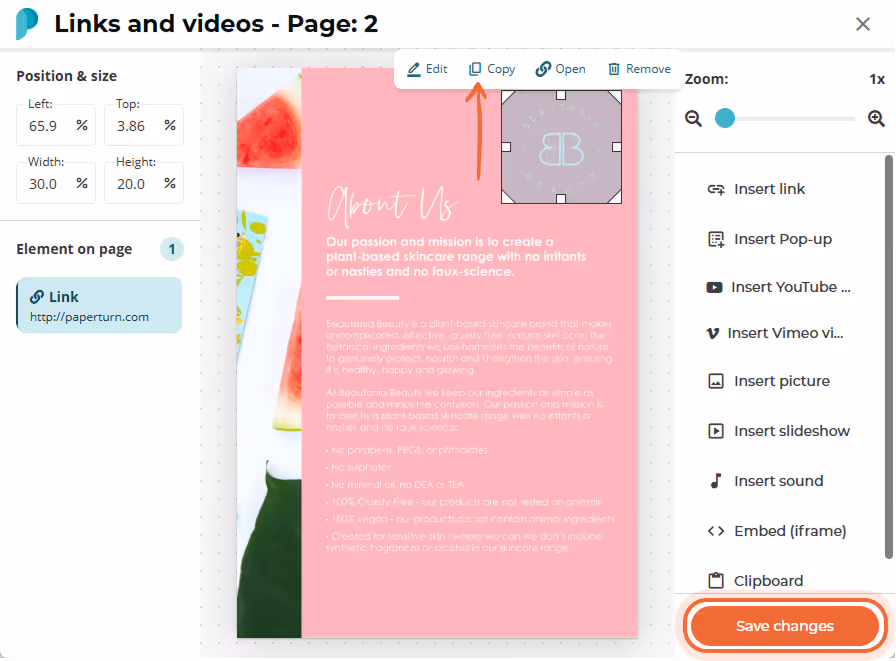Click the Copy icon in floating toolbar
Image resolution: width=896 pixels, height=661 pixels.
pyautogui.click(x=475, y=69)
